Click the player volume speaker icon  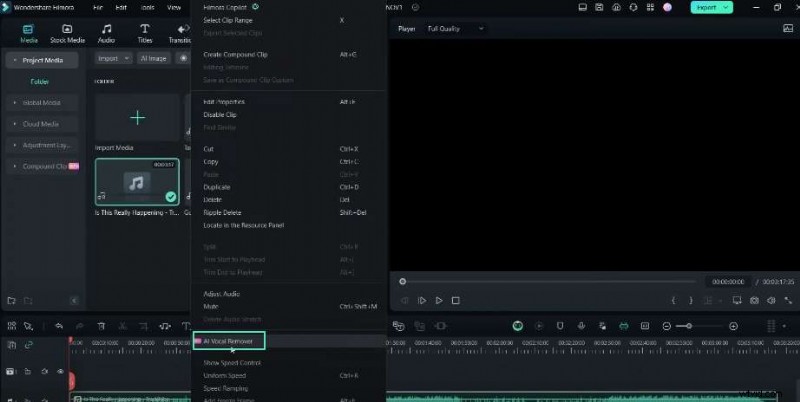pyautogui.click(x=771, y=300)
